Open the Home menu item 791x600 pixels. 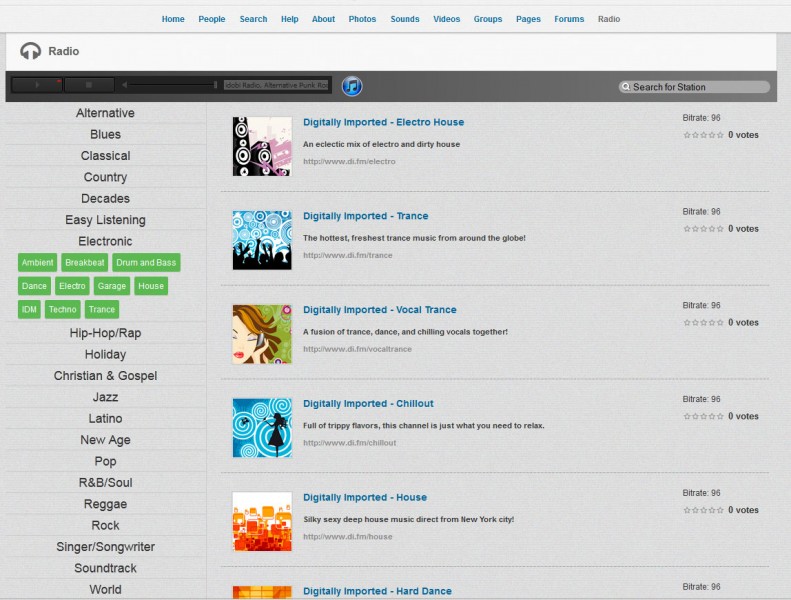[x=173, y=19]
